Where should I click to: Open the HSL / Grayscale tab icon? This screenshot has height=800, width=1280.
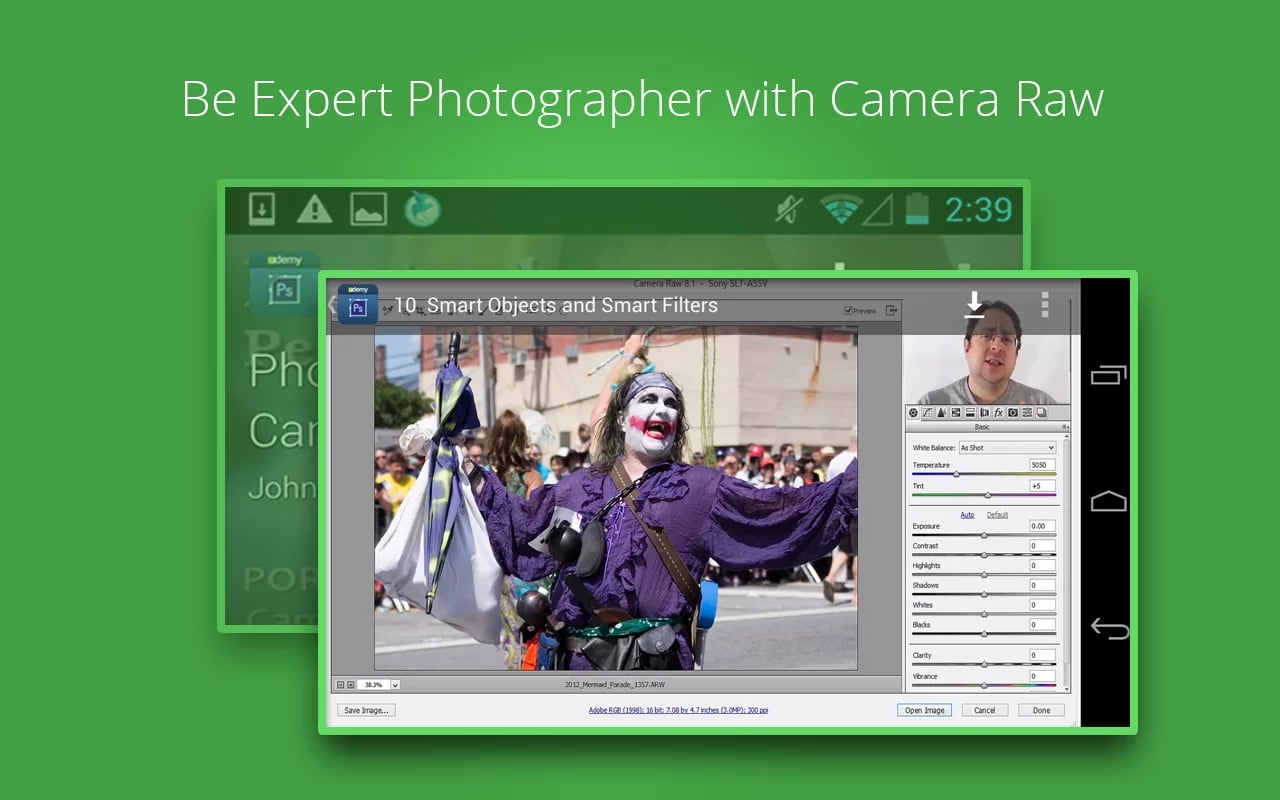tap(956, 413)
